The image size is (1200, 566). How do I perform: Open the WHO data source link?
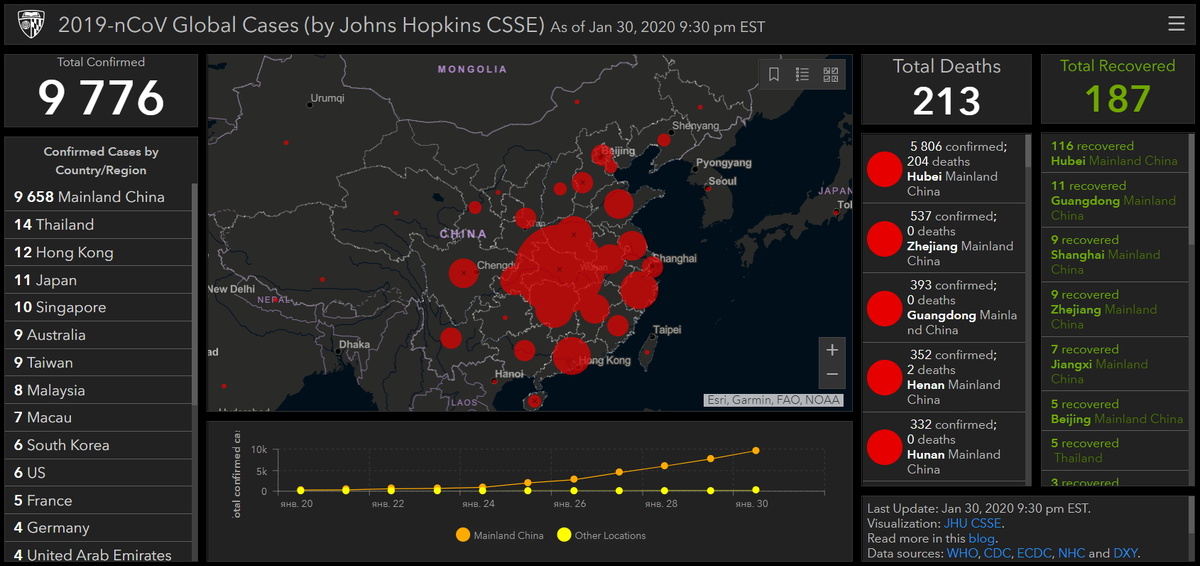pos(961,553)
